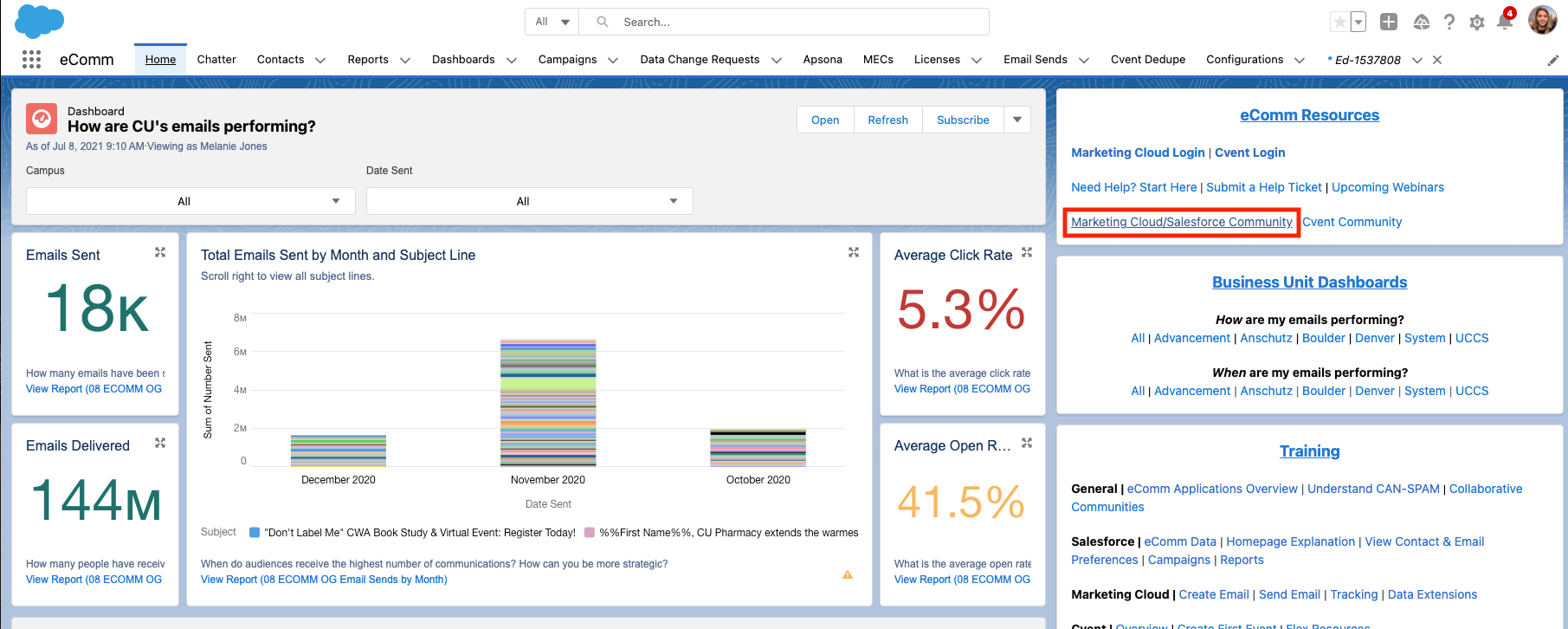
Task: Expand the Average Click Rate widget
Action: pos(1027,252)
